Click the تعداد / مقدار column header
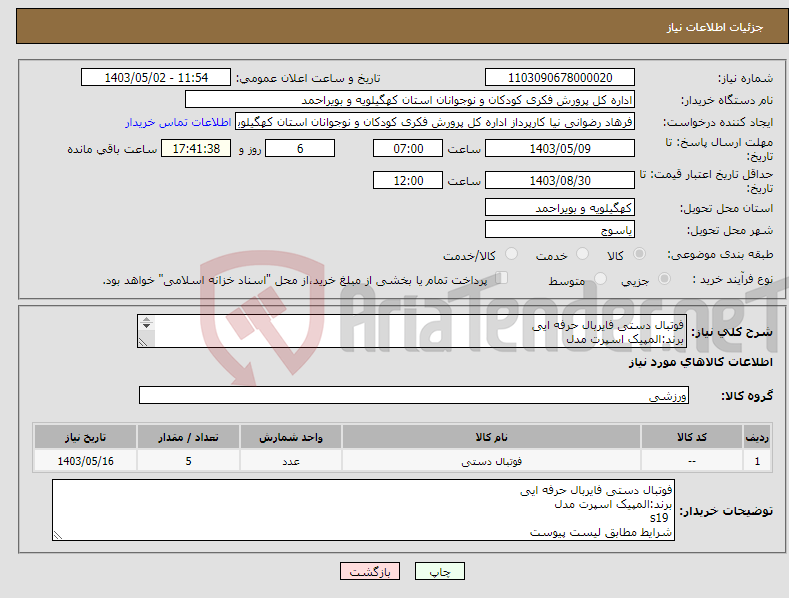 tap(188, 437)
